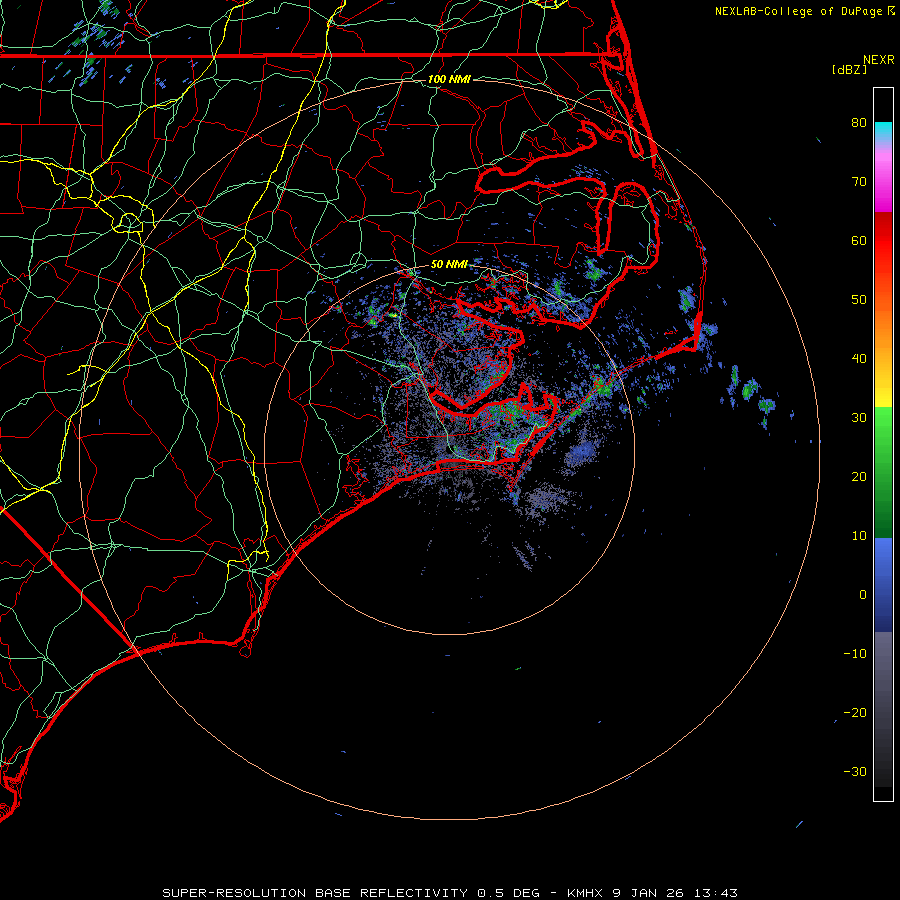Pick the green segment of the reflectivity color bar

pyautogui.click(x=883, y=472)
